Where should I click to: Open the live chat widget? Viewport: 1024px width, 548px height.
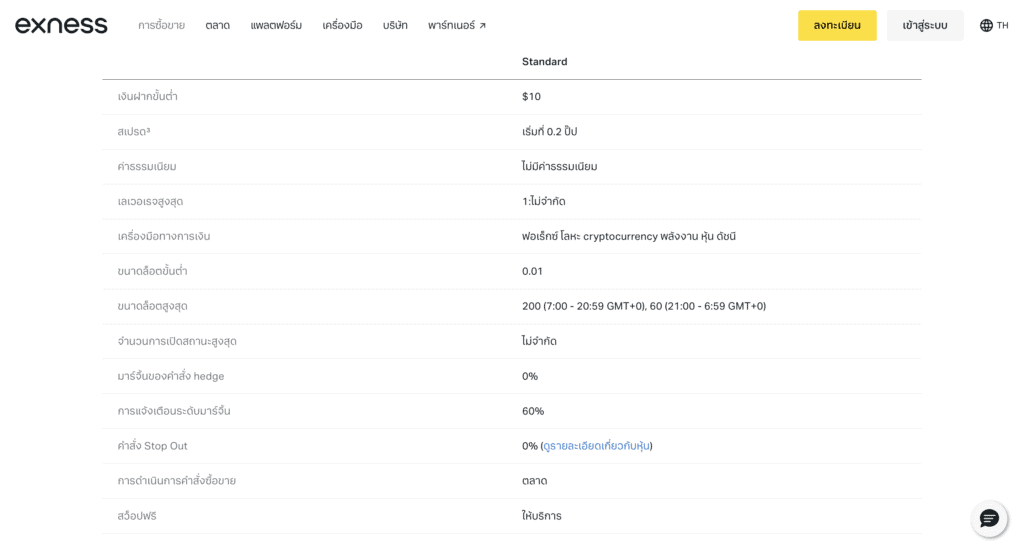point(989,518)
